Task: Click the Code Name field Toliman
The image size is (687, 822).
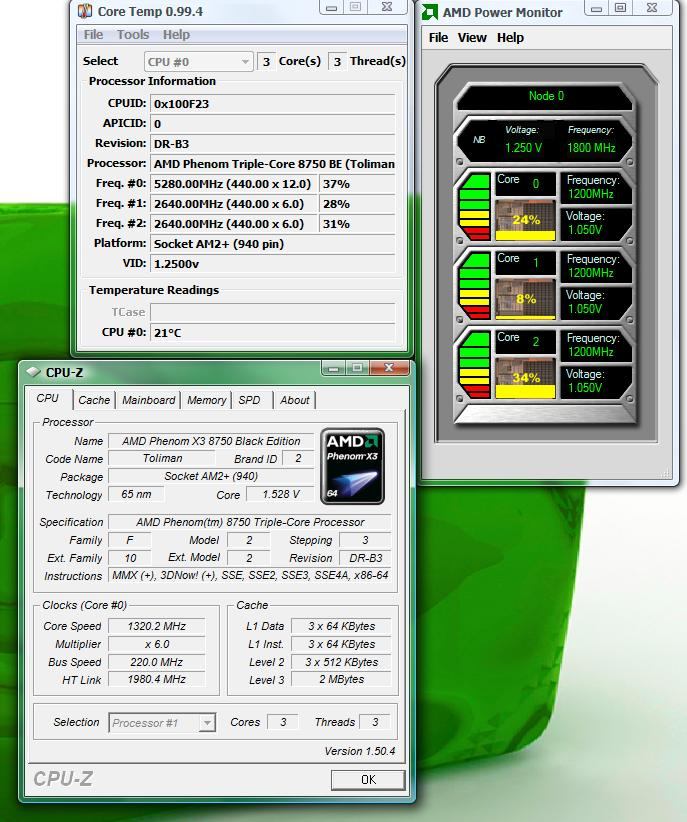Action: [163, 458]
